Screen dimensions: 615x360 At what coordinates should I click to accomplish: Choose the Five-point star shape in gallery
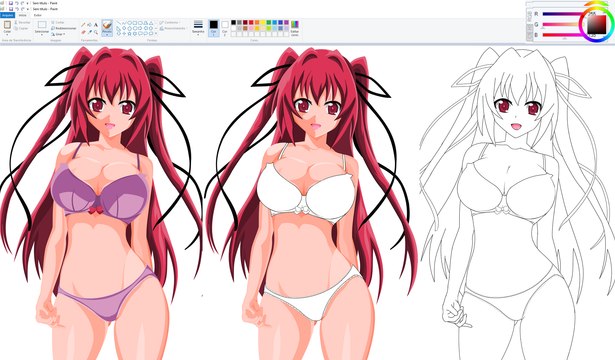point(129,33)
